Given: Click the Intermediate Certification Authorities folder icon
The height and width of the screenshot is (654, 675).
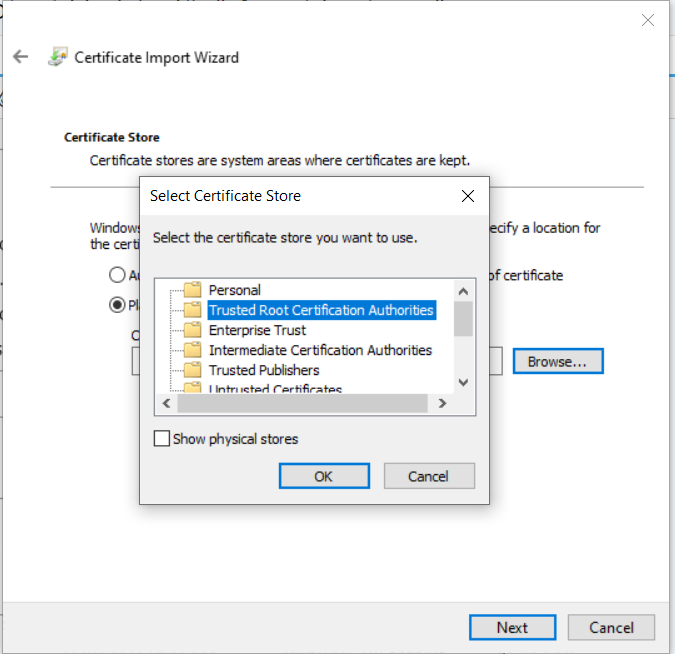Looking at the screenshot, I should pyautogui.click(x=192, y=350).
